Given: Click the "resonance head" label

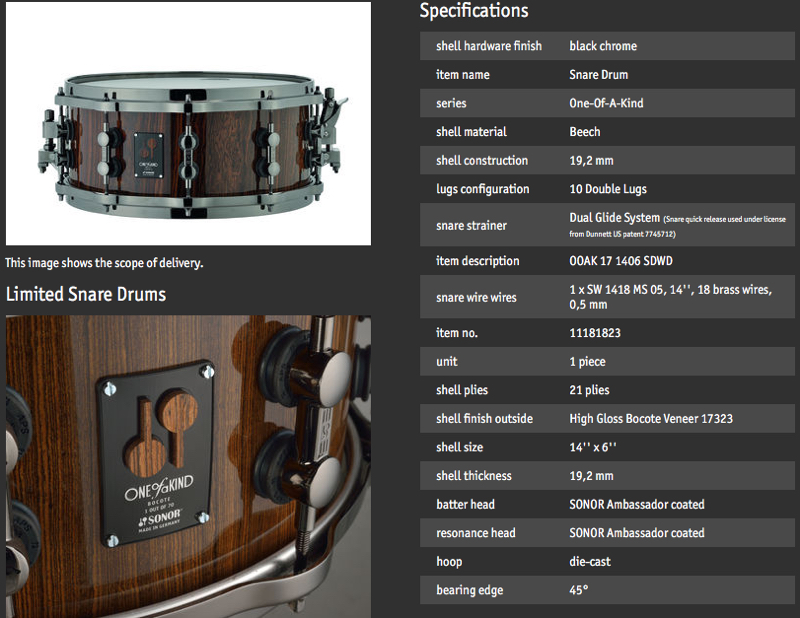Looking at the screenshot, I should 476,533.
